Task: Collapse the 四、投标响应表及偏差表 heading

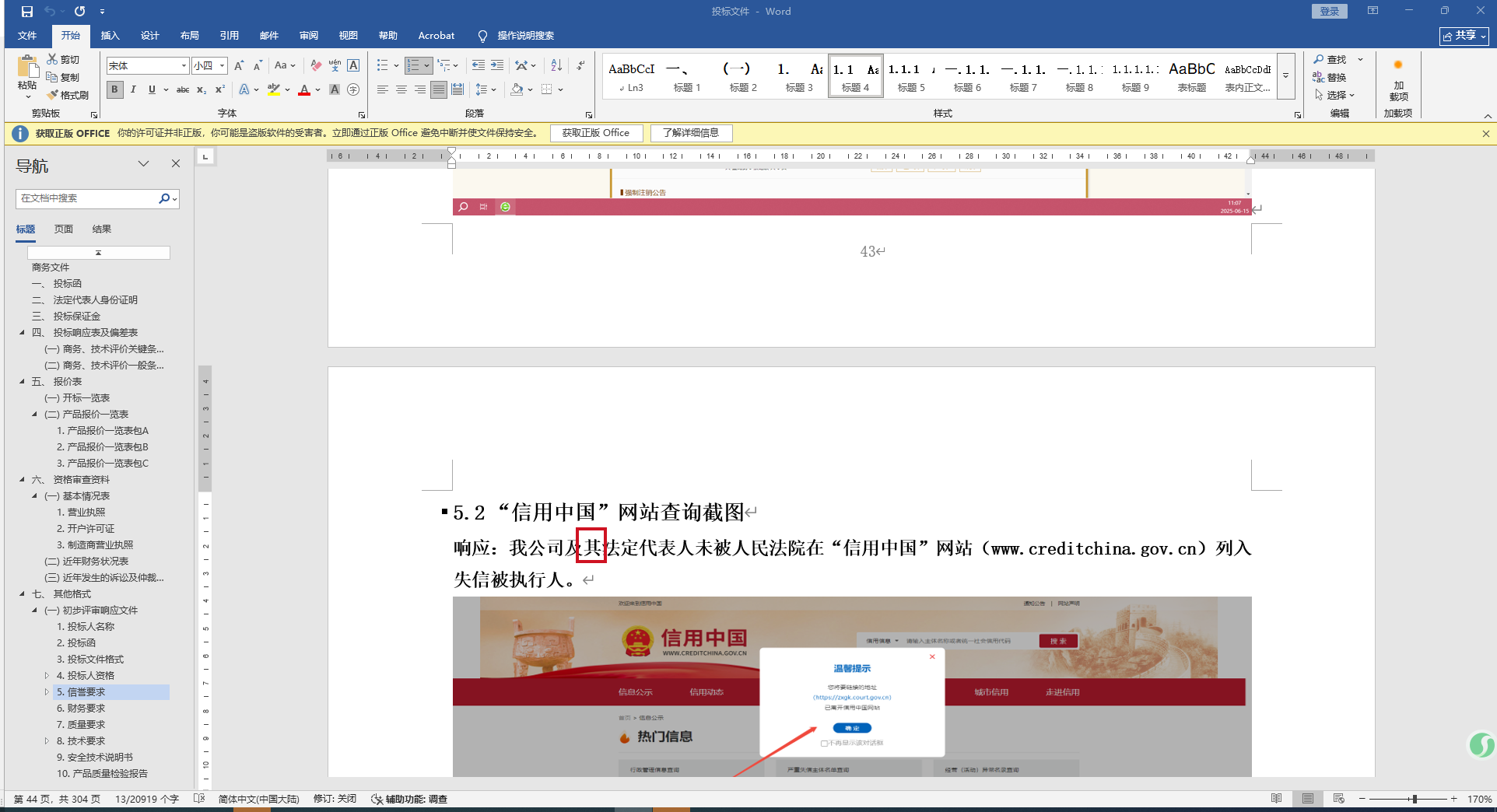Action: pos(22,333)
